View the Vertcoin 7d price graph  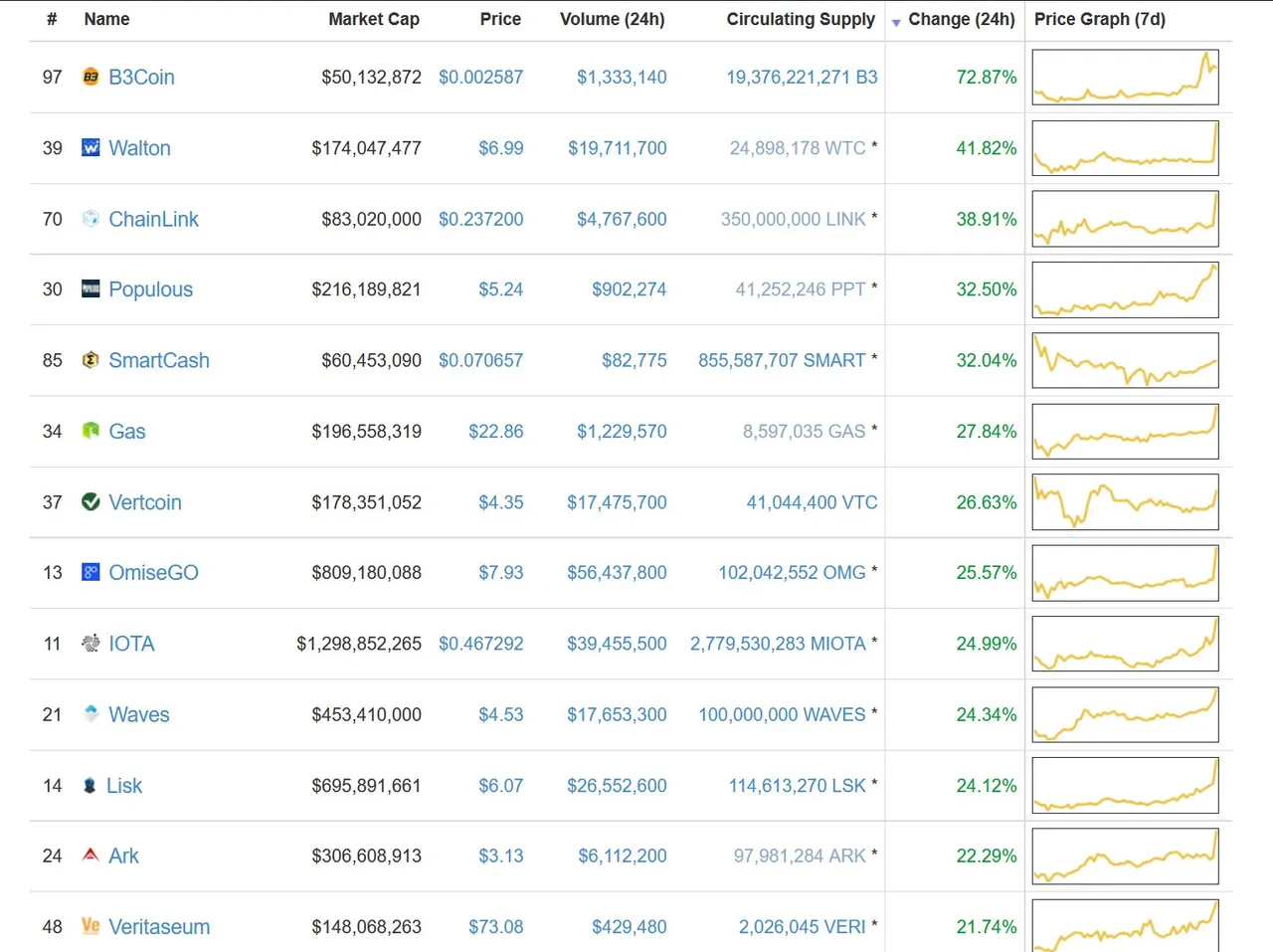click(x=1125, y=501)
